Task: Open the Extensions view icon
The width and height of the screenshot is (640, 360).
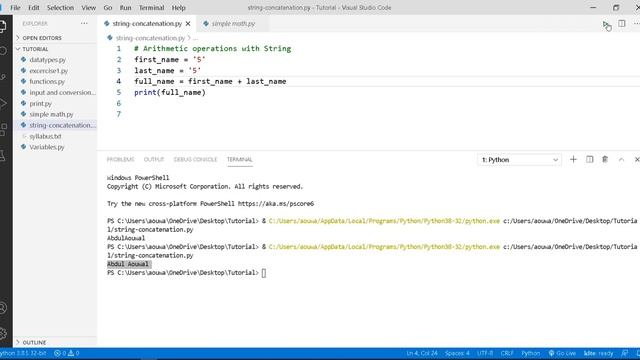Action: [x=3, y=129]
